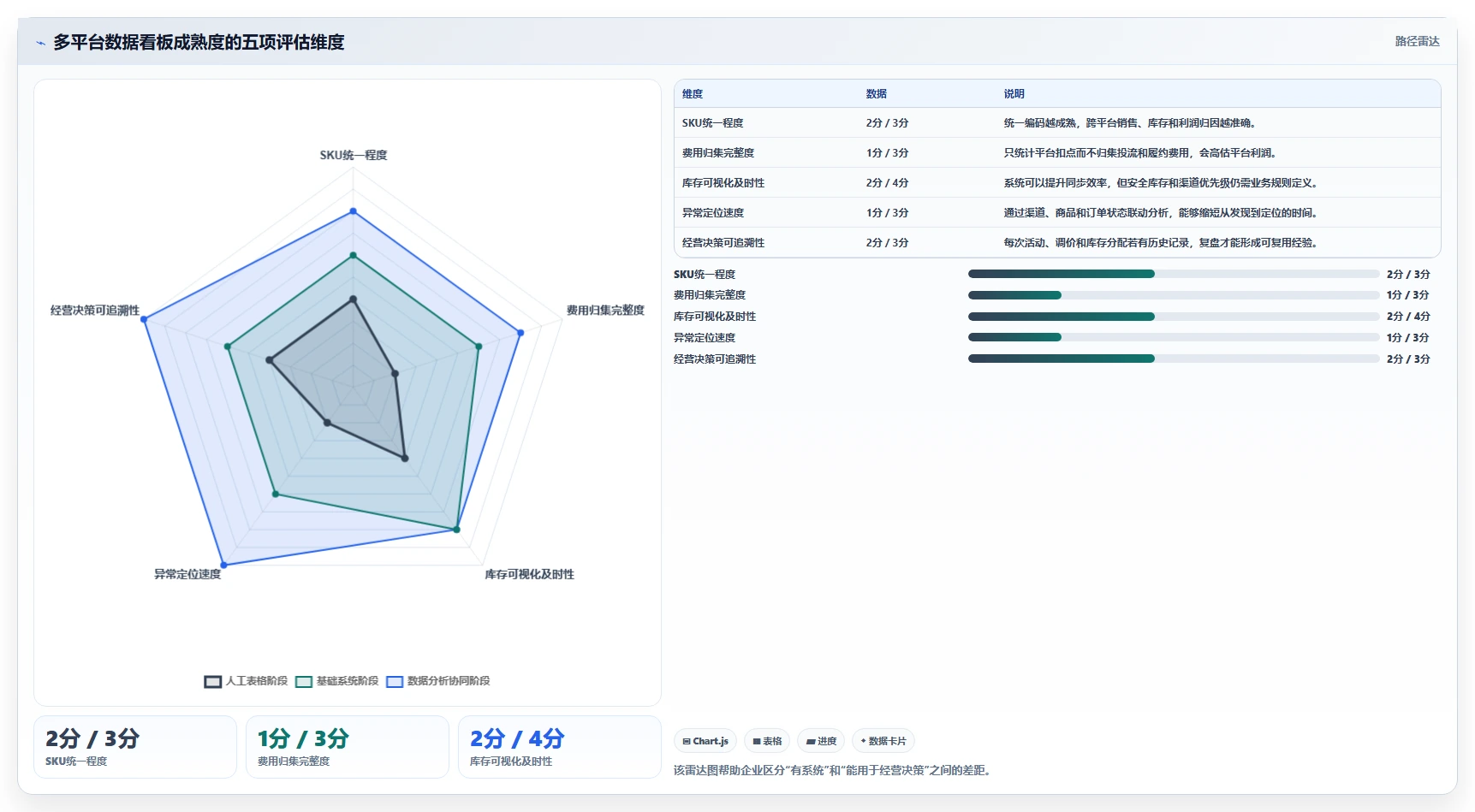This screenshot has height=812, width=1475.
Task: Click the 进度 tag chip
Action: tap(821, 741)
